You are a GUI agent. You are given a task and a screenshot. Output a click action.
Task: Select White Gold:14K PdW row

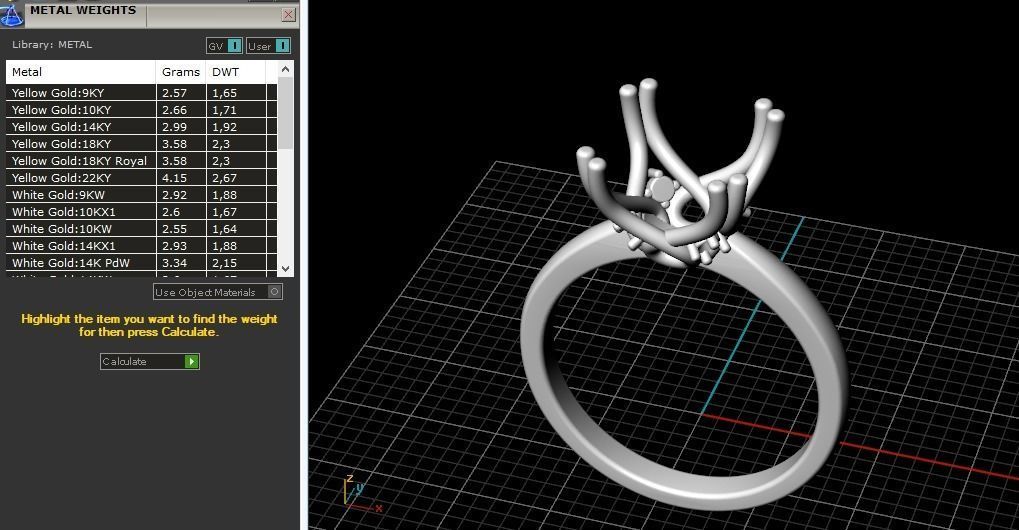pos(142,262)
